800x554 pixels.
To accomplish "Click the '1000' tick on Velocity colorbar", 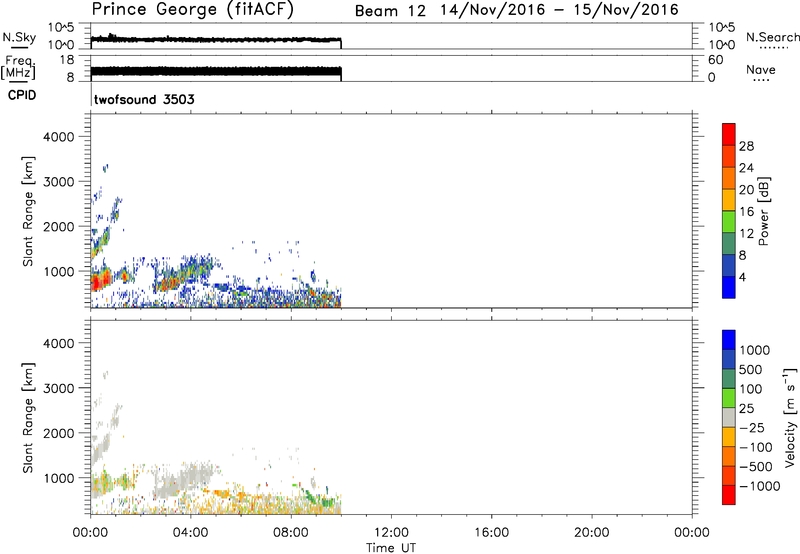I will tap(754, 350).
